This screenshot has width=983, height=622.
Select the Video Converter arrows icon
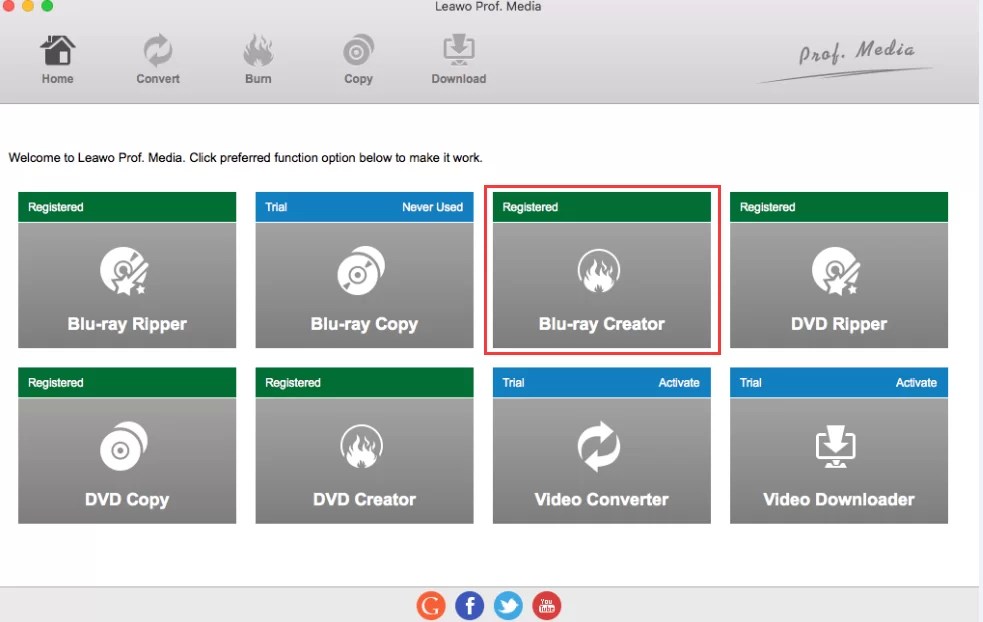pos(601,443)
